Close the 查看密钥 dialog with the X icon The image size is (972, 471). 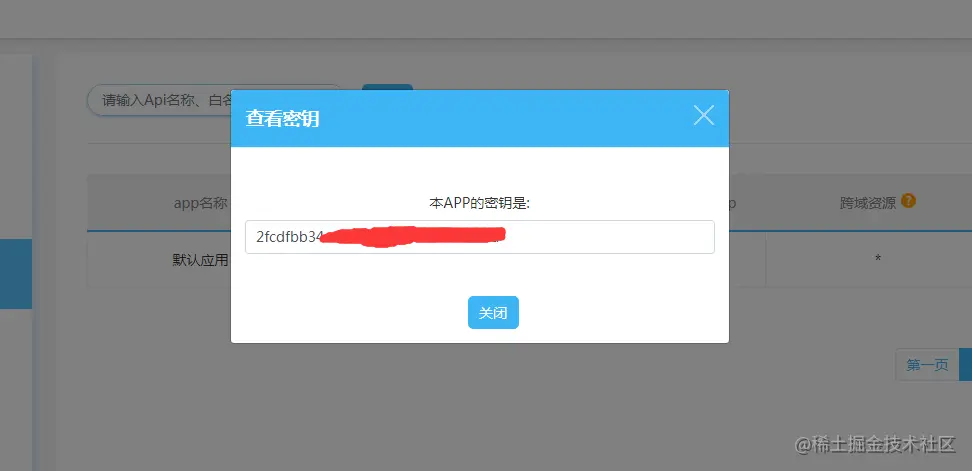(704, 115)
